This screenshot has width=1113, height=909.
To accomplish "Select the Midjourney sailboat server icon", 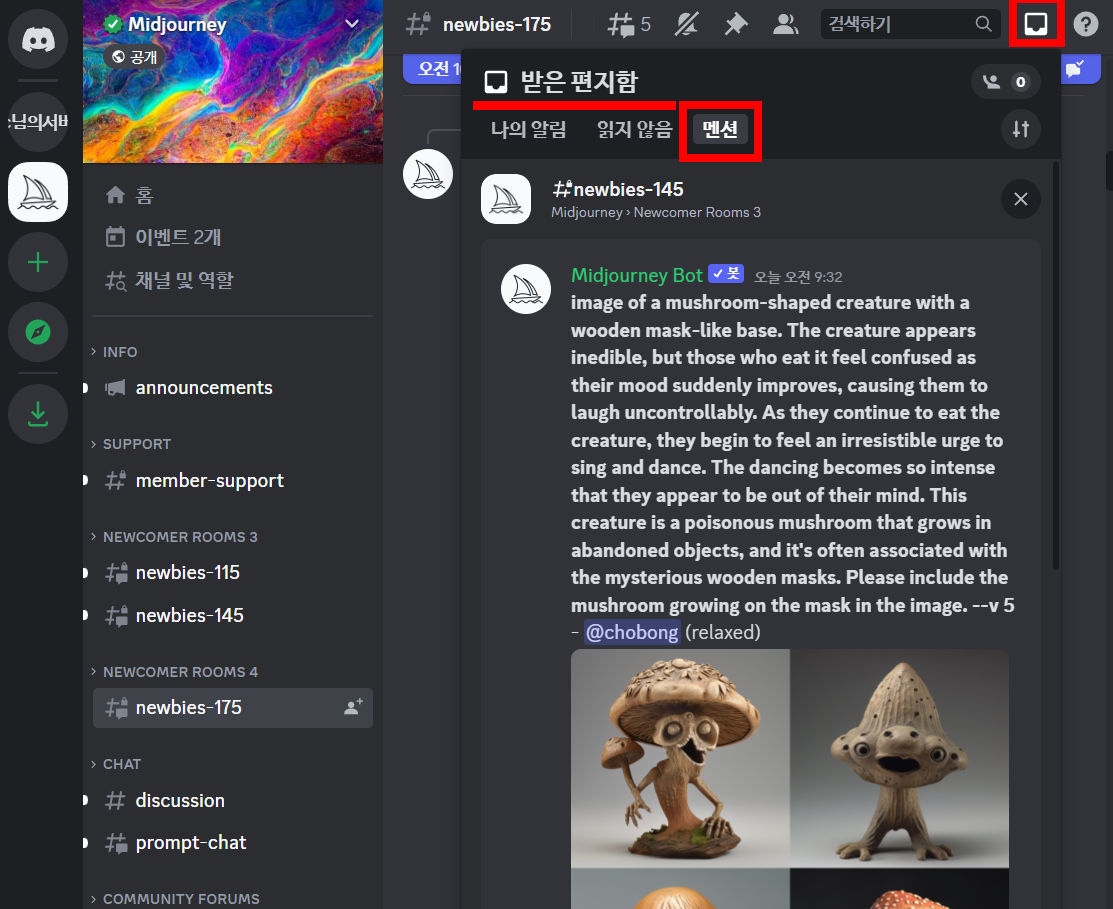I will click(38, 192).
